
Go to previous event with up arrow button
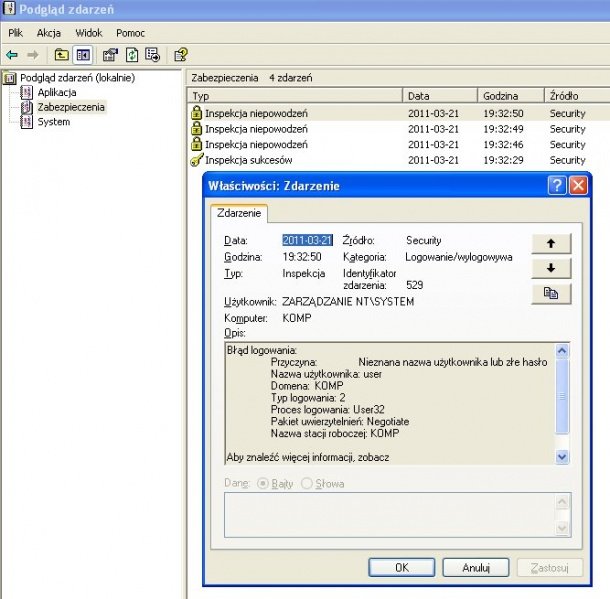[551, 243]
